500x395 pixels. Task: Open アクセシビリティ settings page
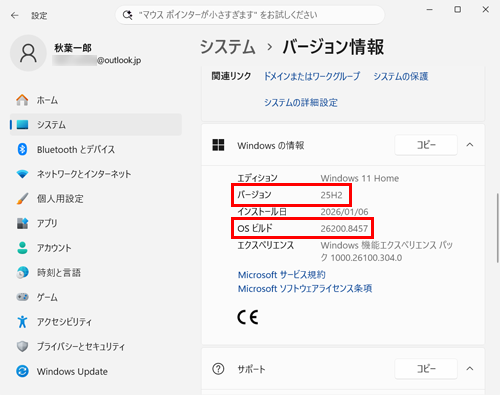pos(96,322)
